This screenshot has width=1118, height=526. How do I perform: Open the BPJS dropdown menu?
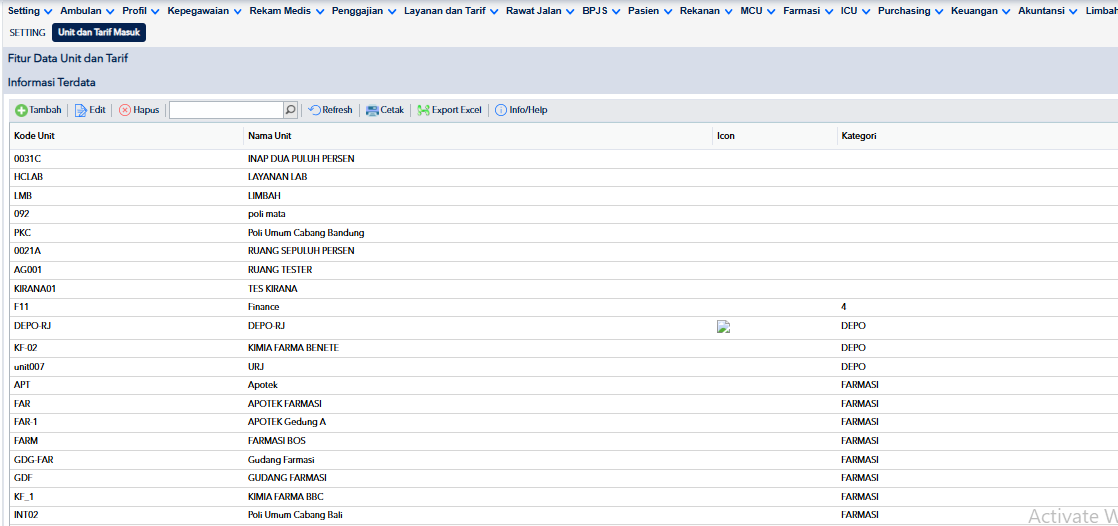(601, 11)
